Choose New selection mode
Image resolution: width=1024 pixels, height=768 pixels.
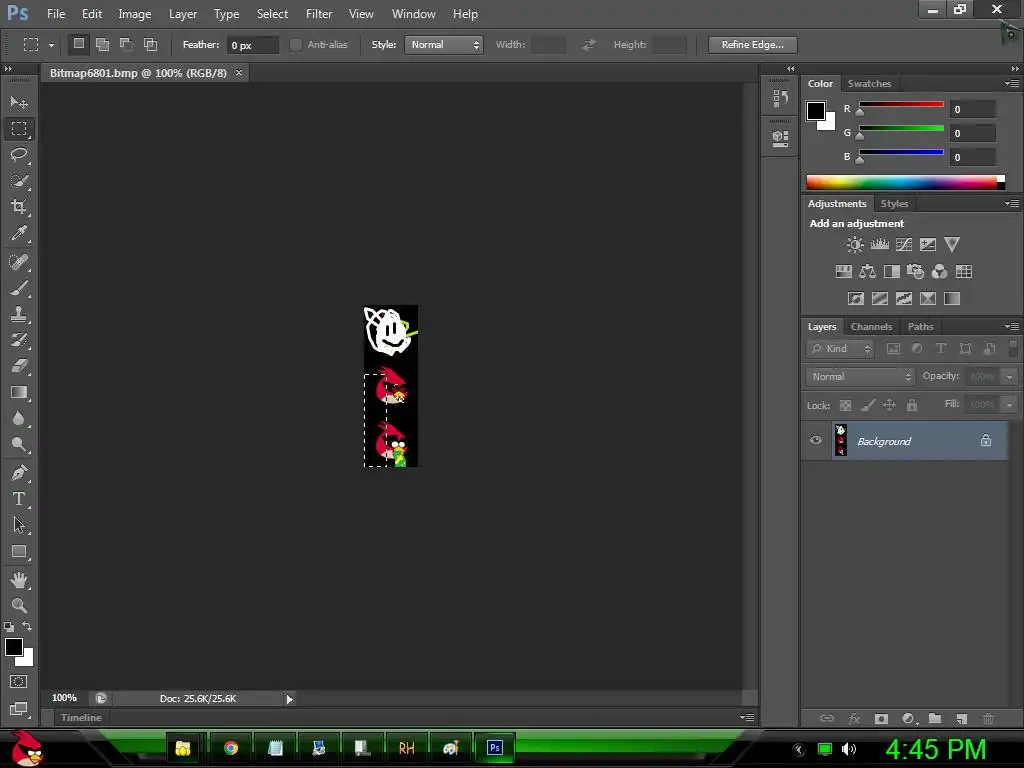(78, 44)
